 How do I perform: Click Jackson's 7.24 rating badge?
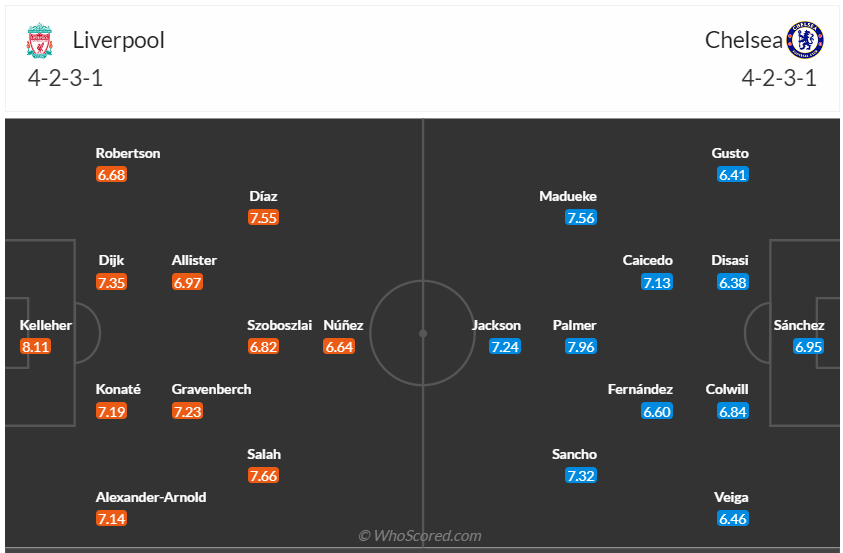(504, 347)
